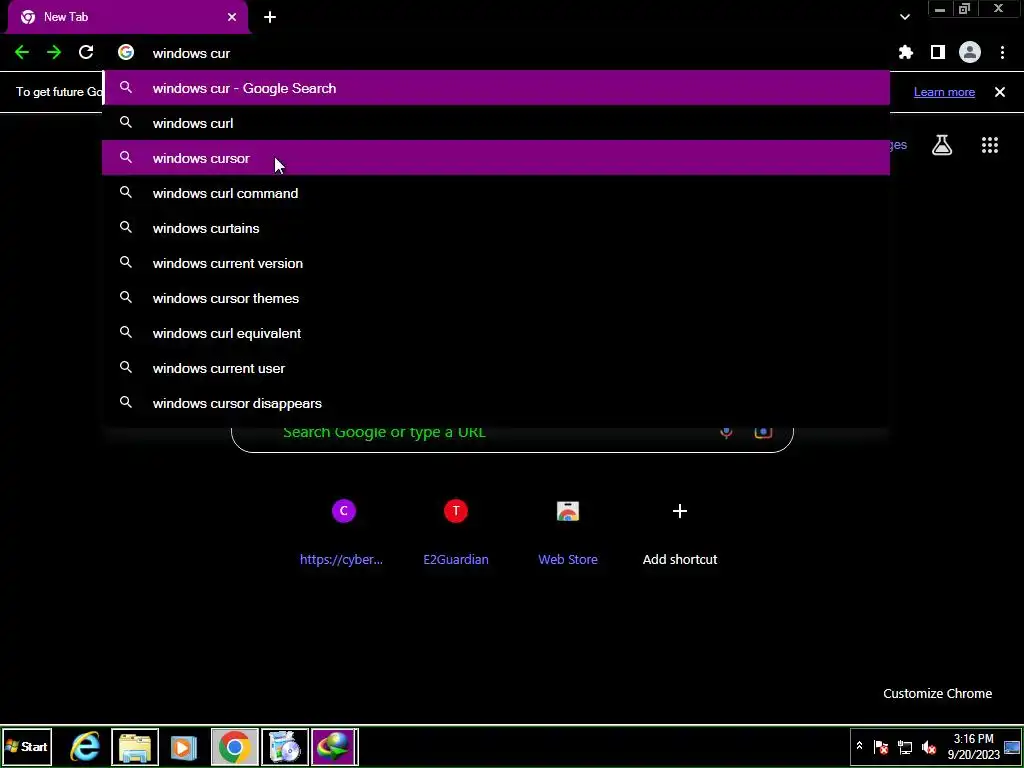
Task: Launch Internet Explorer from the taskbar
Action: pyautogui.click(x=85, y=746)
